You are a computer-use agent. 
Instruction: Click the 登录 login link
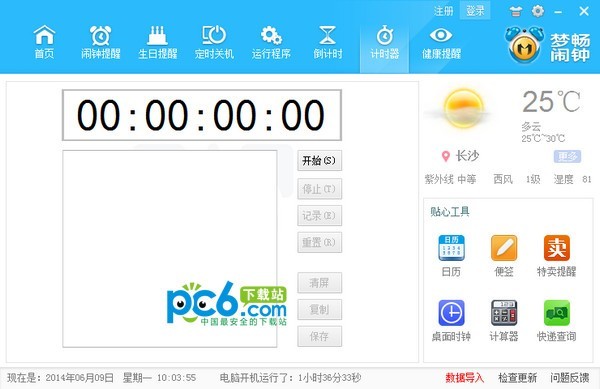pyautogui.click(x=475, y=11)
